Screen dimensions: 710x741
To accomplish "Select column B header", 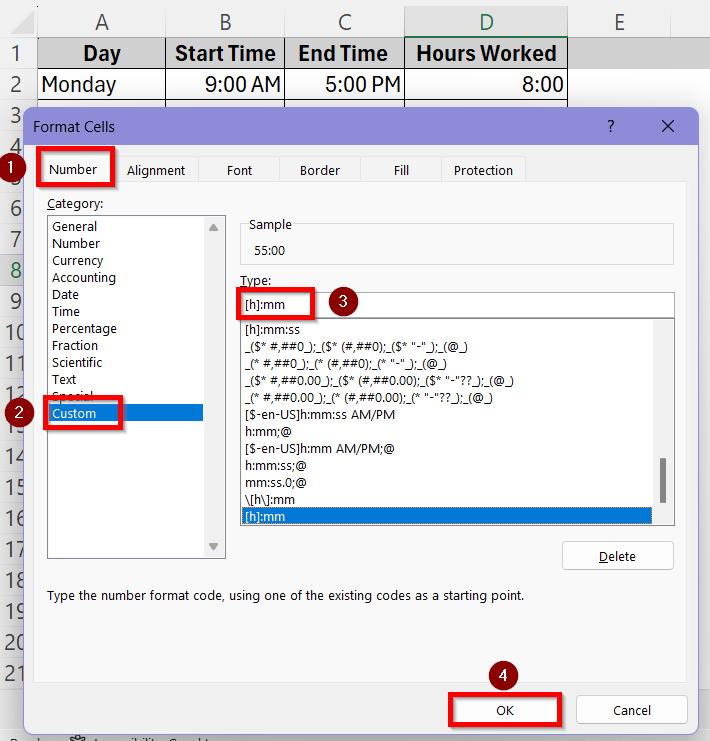I will [225, 22].
